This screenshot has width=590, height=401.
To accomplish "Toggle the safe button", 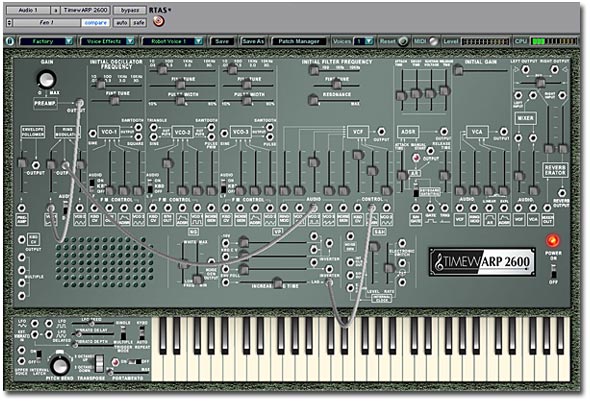I will [x=139, y=23].
